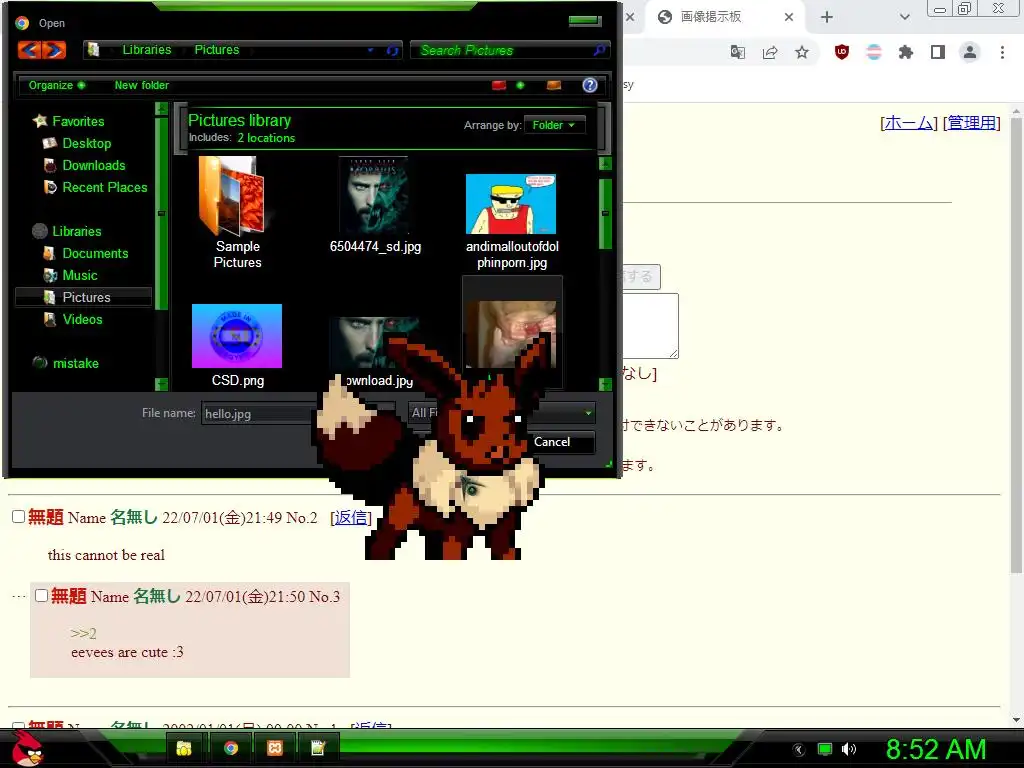The height and width of the screenshot is (768, 1024).
Task: Open the network monitor tray icon
Action: [x=825, y=749]
